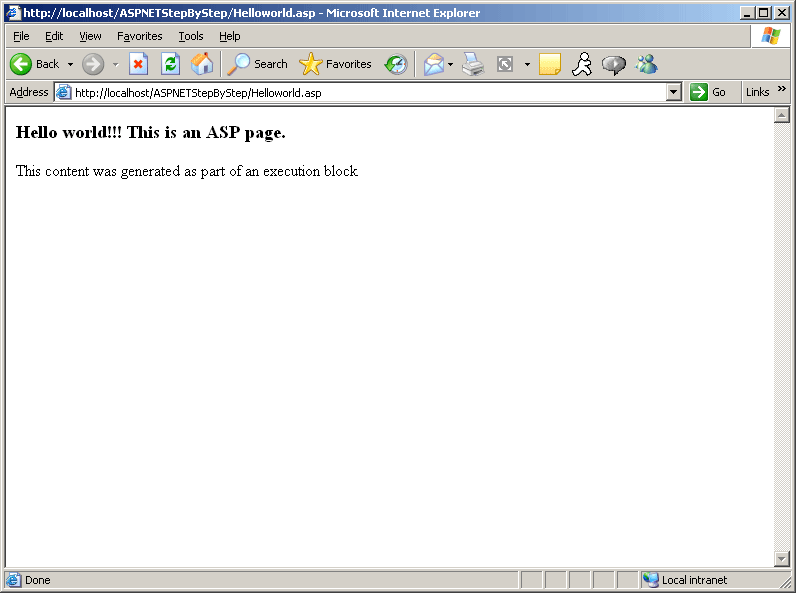The width and height of the screenshot is (796, 593).
Task: Expand the Back button history dropdown
Action: pos(70,64)
